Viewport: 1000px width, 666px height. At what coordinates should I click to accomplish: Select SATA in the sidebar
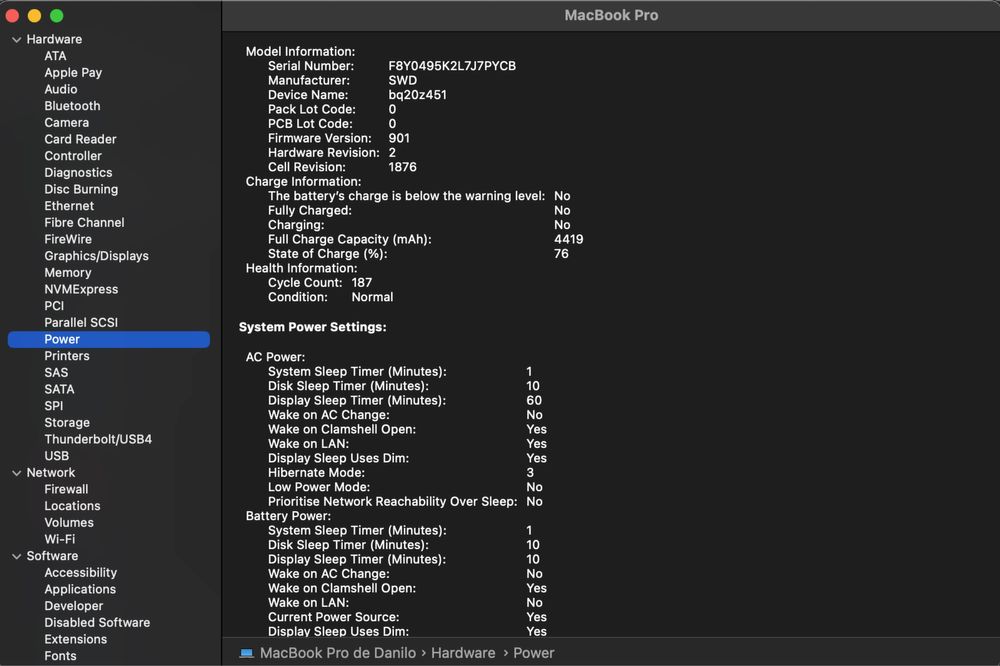59,389
